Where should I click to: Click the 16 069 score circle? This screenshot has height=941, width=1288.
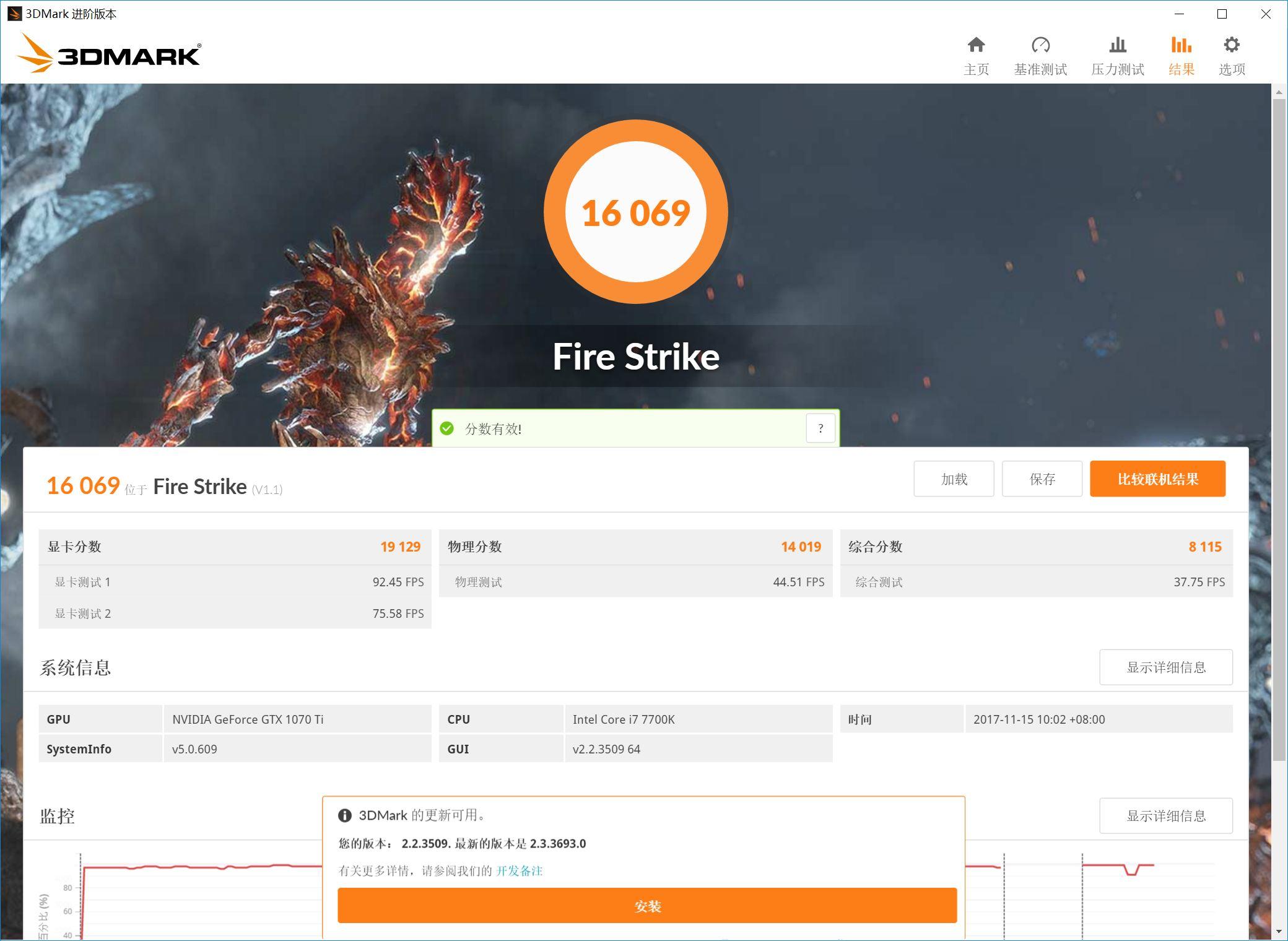coord(635,212)
